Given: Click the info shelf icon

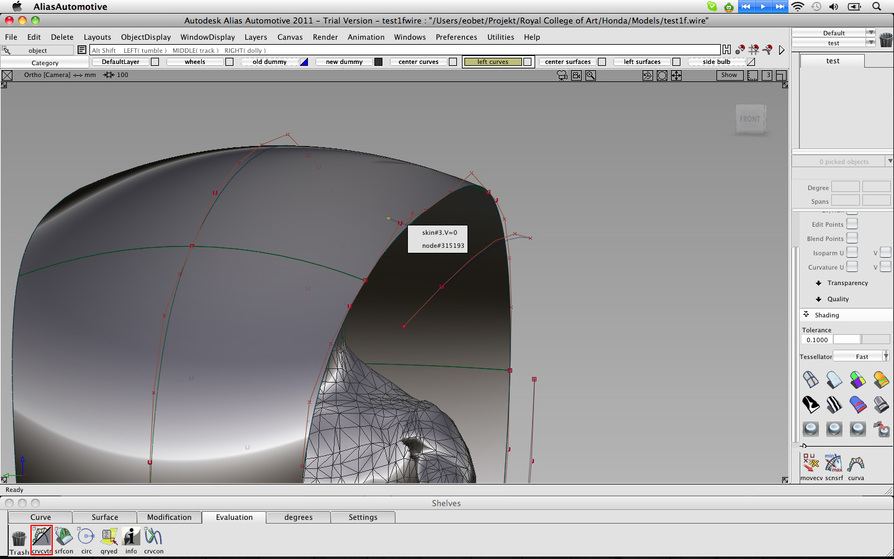Looking at the screenshot, I should (131, 538).
